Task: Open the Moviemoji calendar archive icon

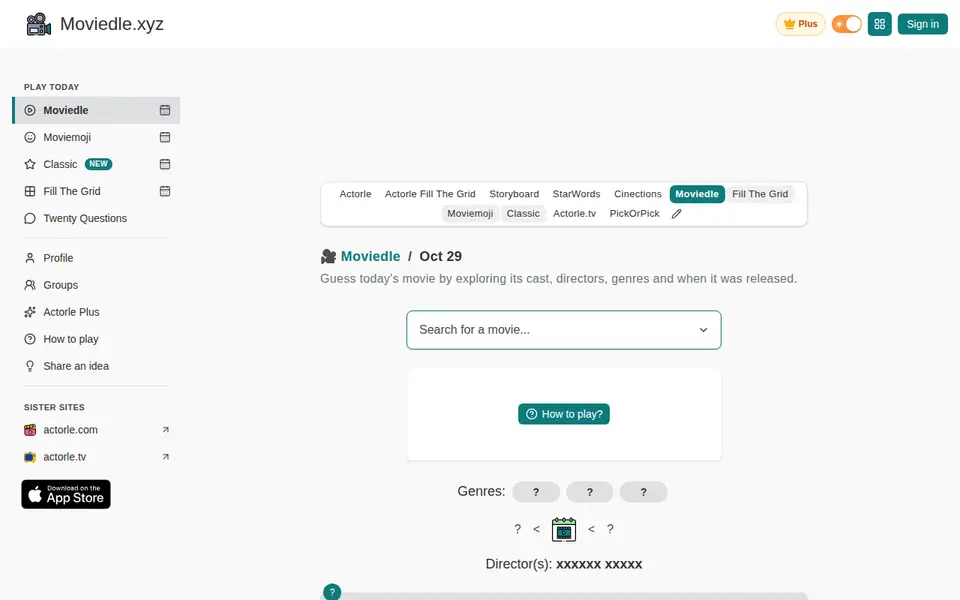Action: [x=165, y=137]
